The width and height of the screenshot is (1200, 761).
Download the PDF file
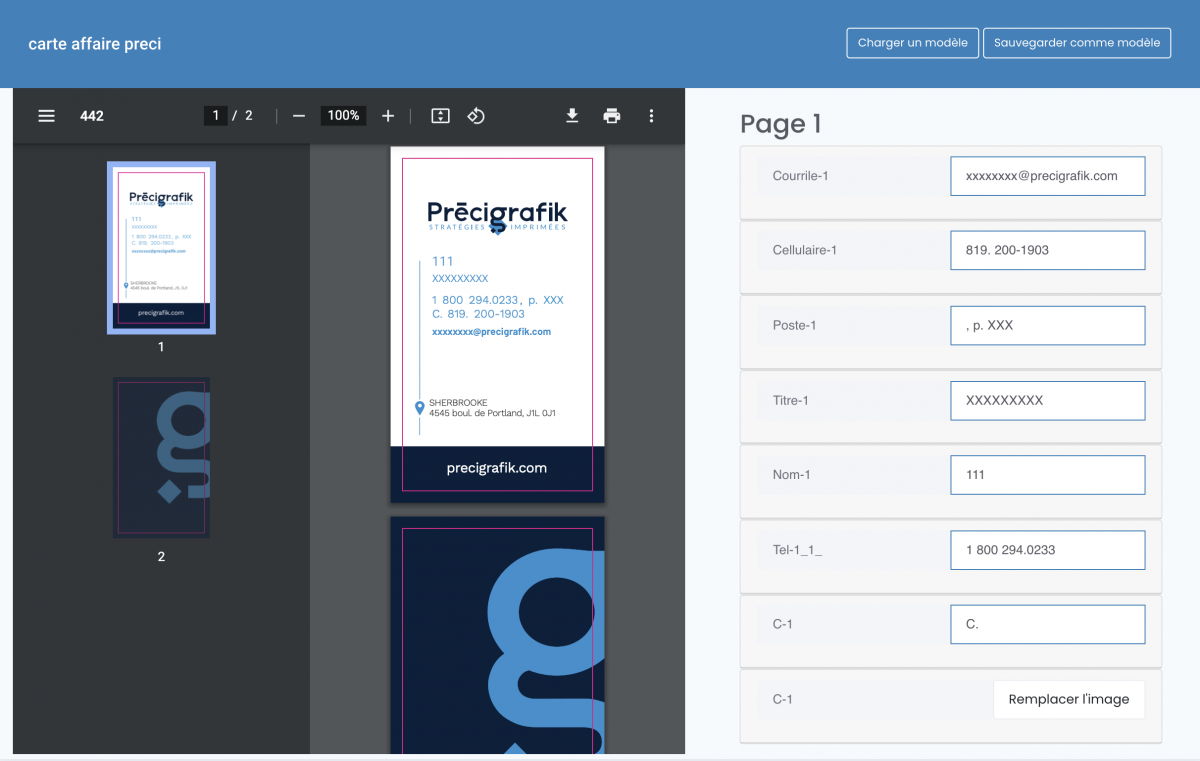tap(572, 116)
